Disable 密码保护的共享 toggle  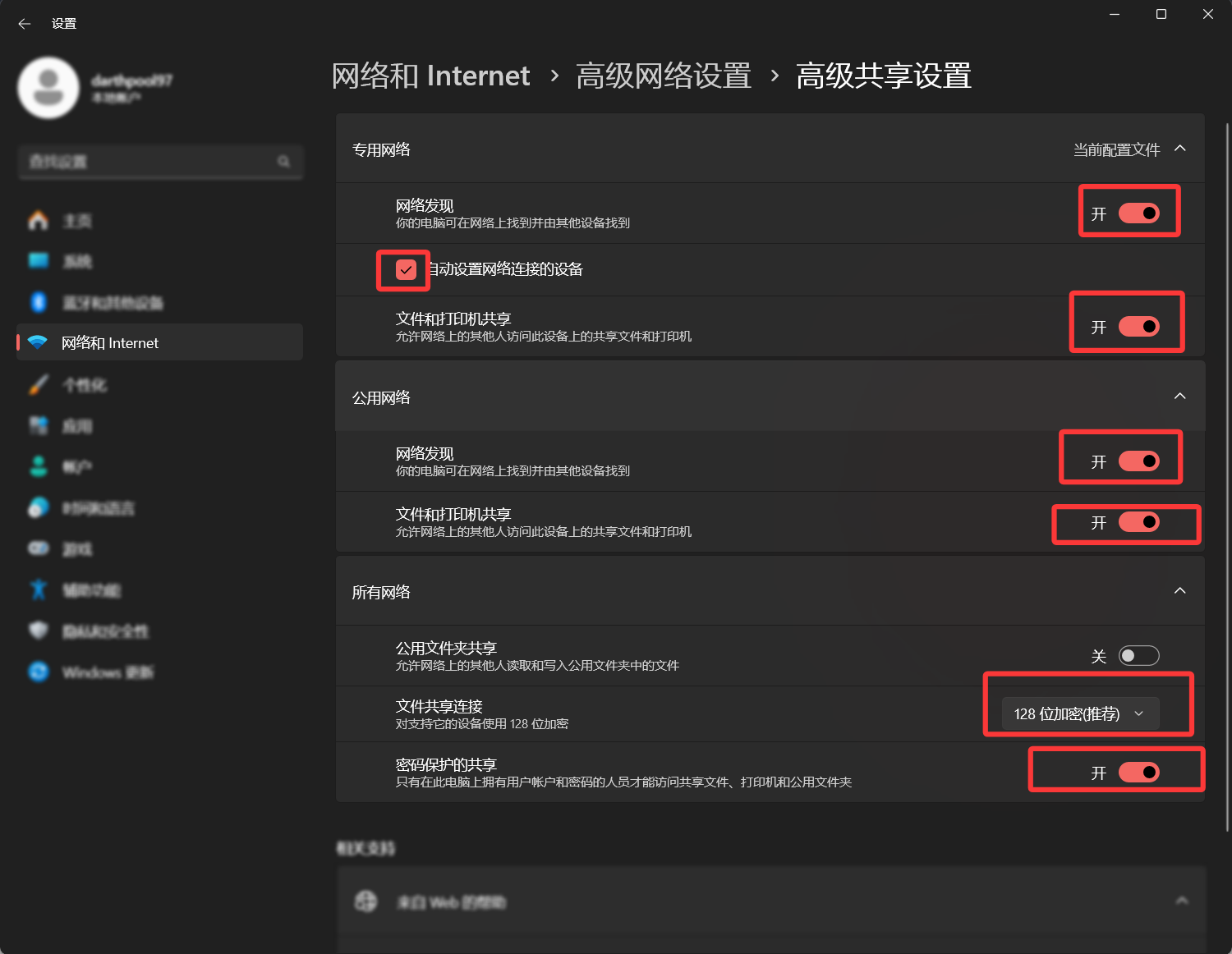tap(1138, 773)
